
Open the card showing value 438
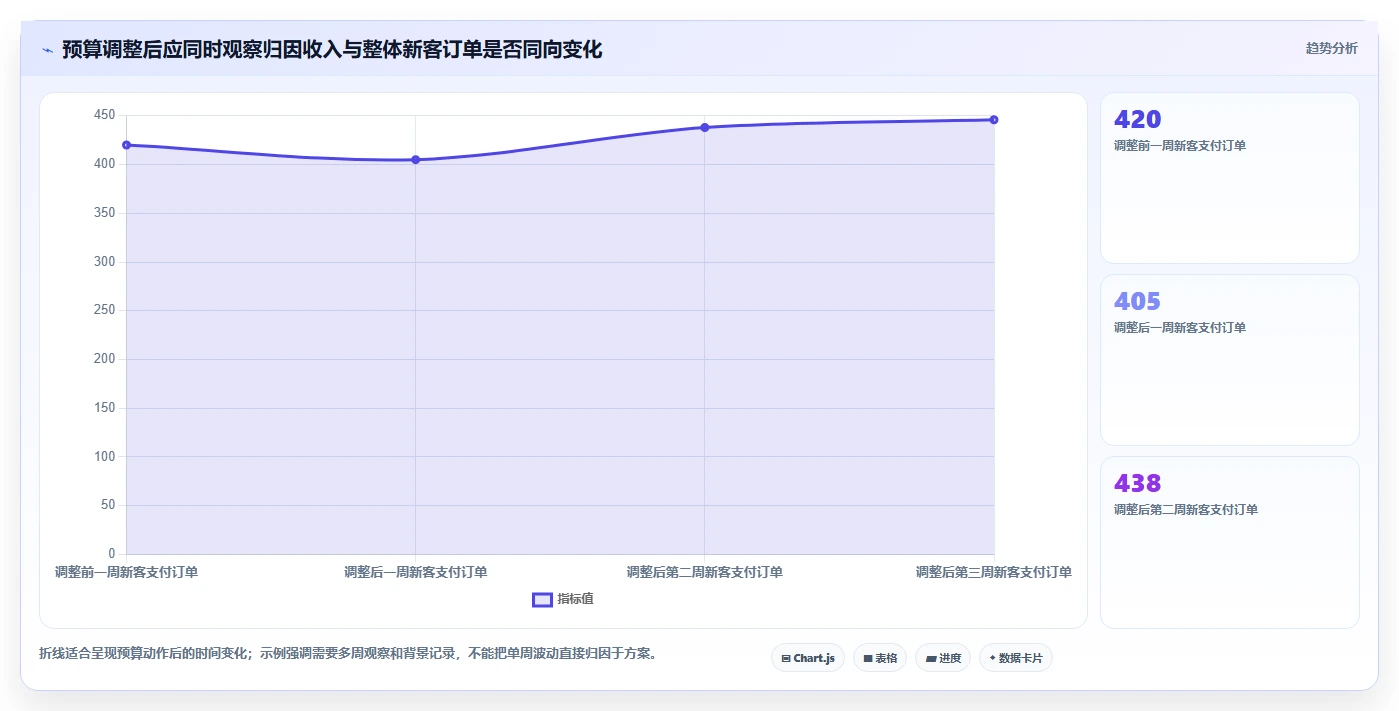tap(1230, 542)
